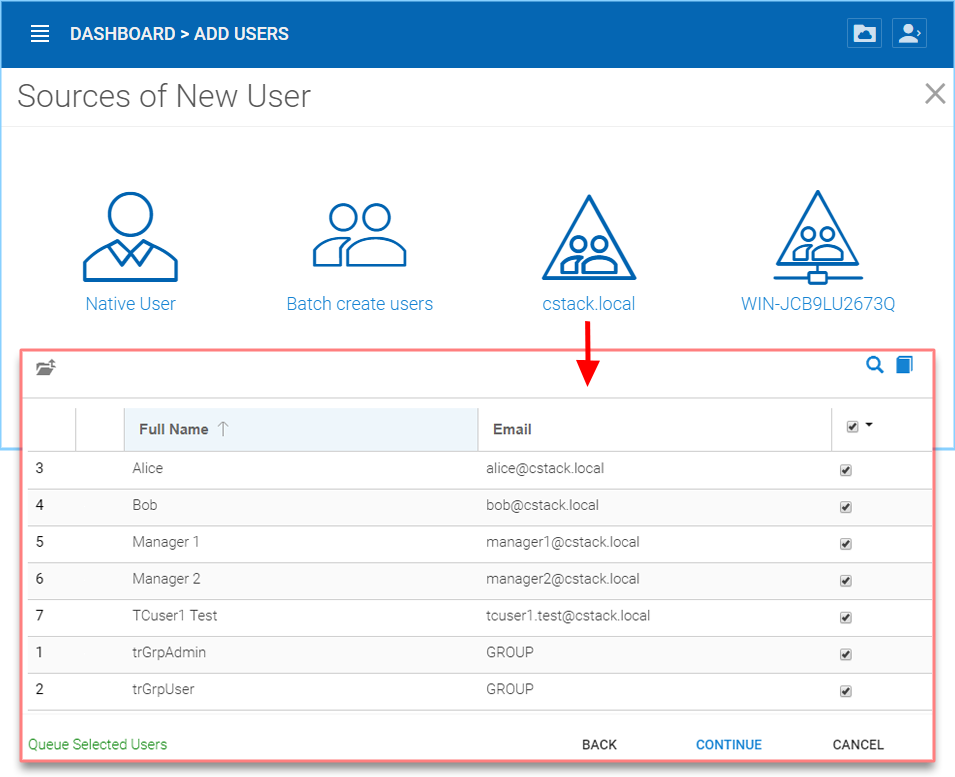Toggle the checkbox in Manager 2 row

(x=845, y=581)
